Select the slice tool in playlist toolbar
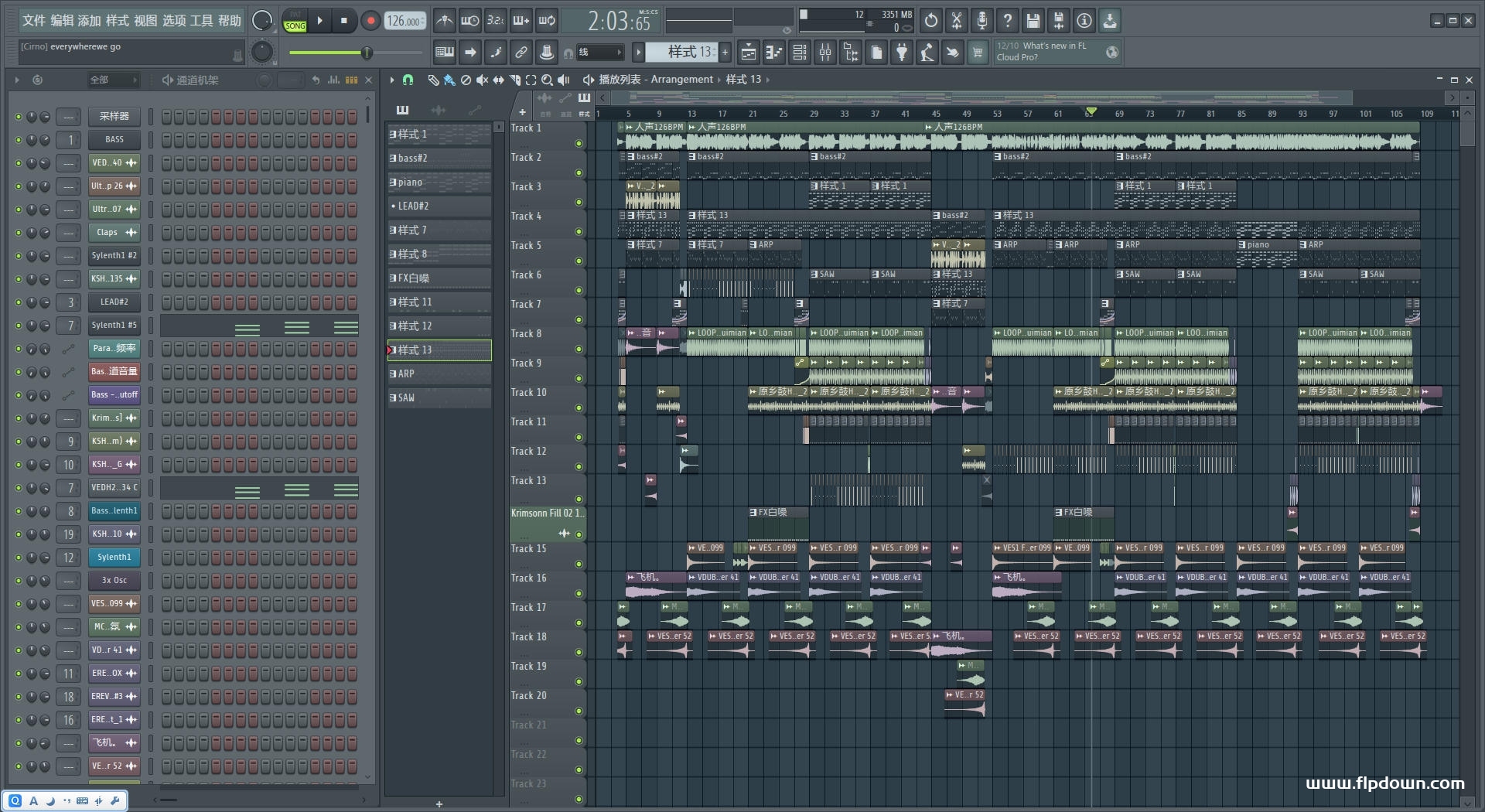This screenshot has height=812, width=1485. [514, 80]
